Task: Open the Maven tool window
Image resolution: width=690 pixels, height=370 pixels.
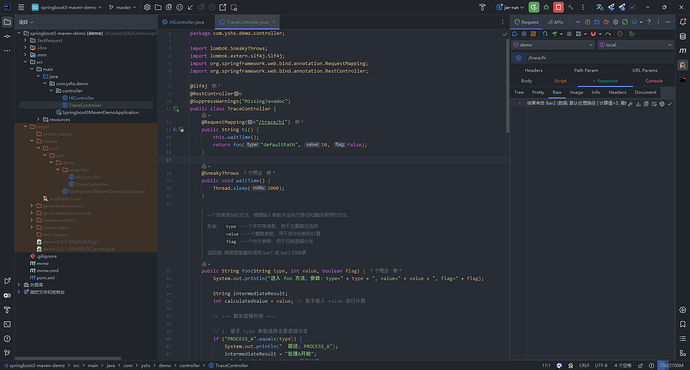Action: (683, 51)
